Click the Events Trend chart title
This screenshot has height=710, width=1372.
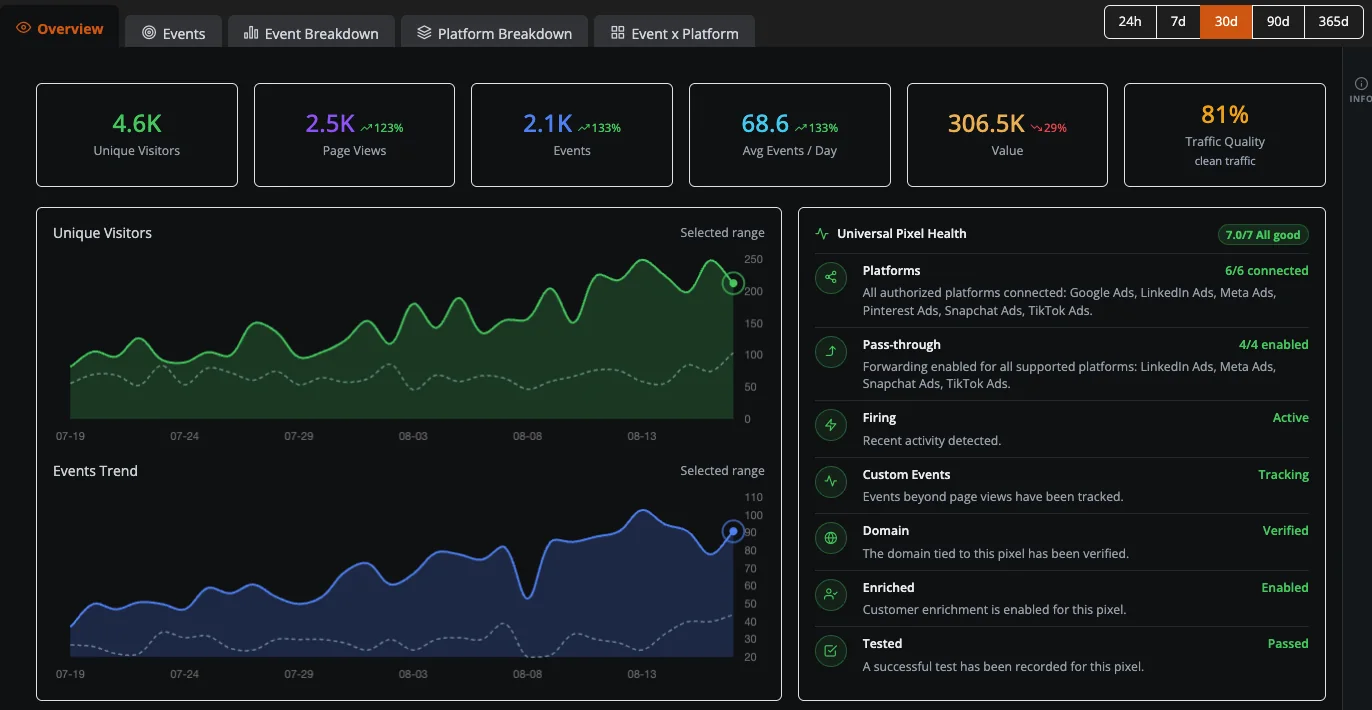tap(95, 471)
